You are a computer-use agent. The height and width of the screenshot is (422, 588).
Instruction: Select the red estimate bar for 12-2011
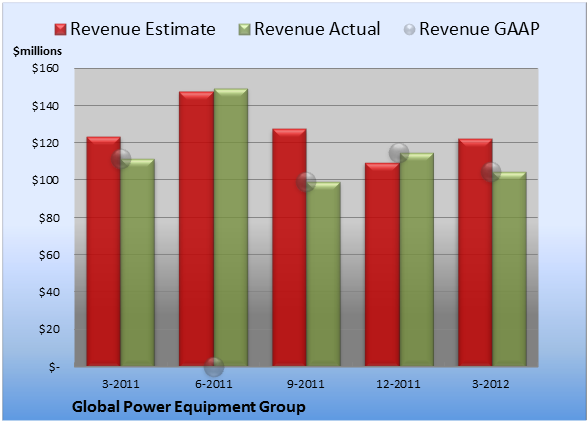[x=382, y=264]
